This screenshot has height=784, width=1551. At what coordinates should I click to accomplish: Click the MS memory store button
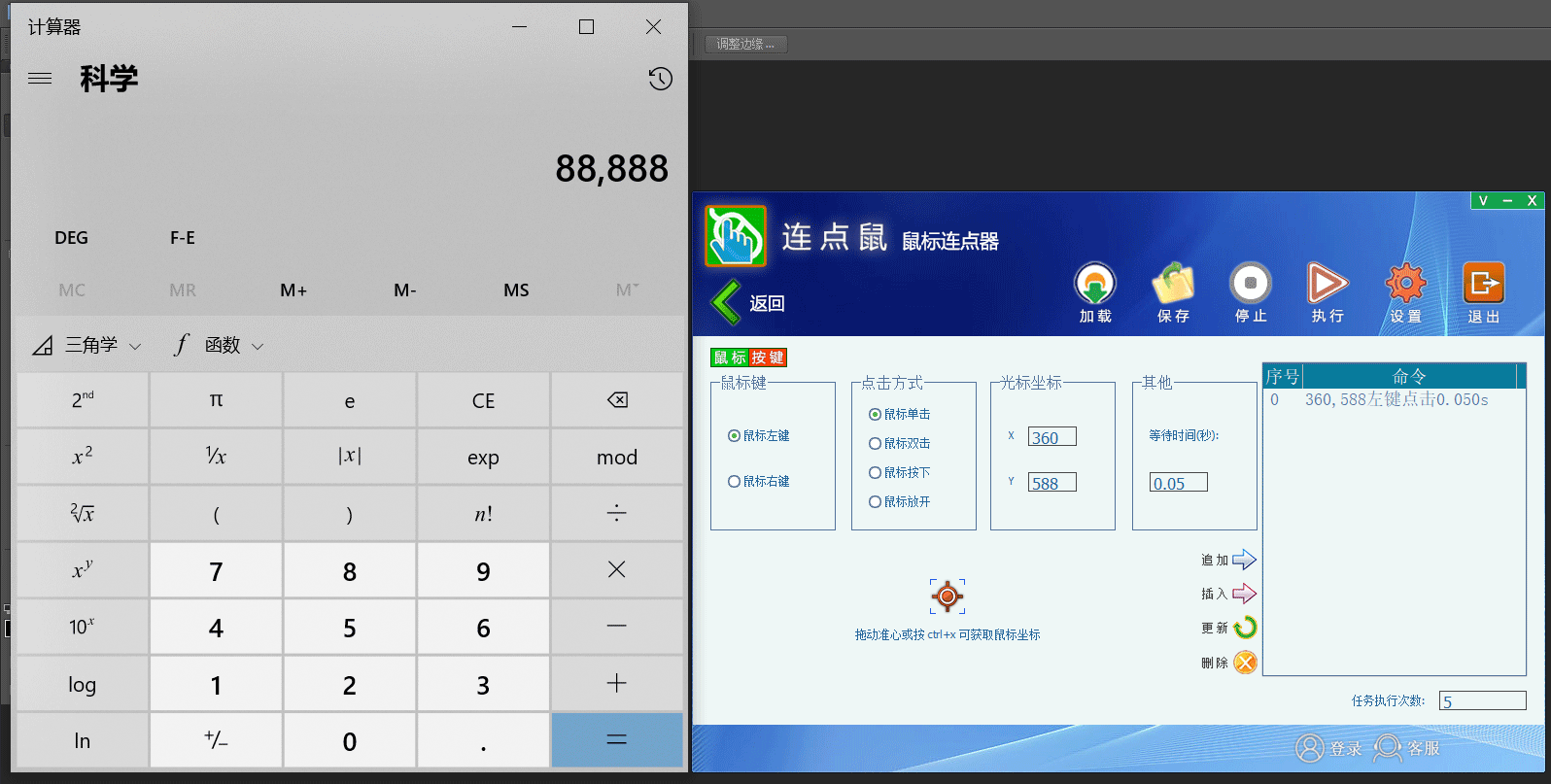point(516,290)
